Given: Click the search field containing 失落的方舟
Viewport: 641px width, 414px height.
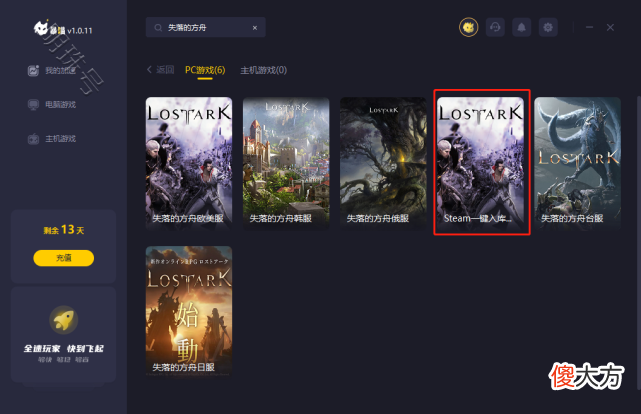Looking at the screenshot, I should click(x=206, y=27).
